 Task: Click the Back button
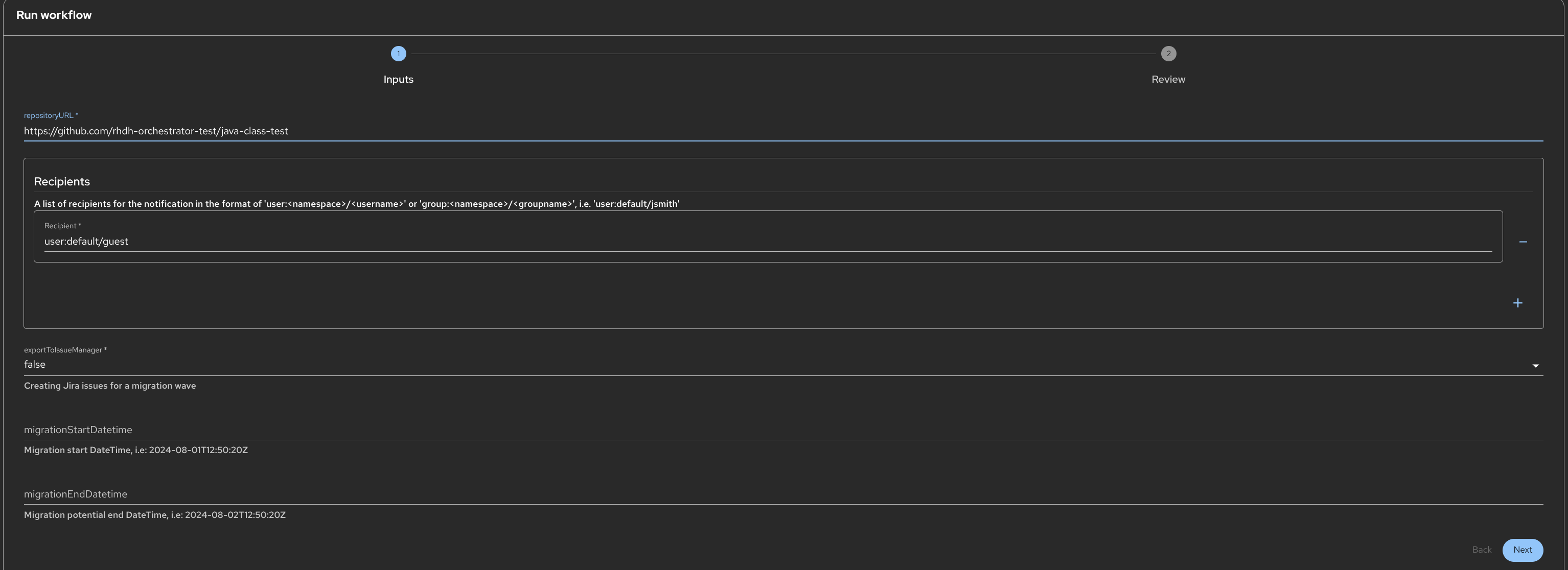pos(1481,550)
